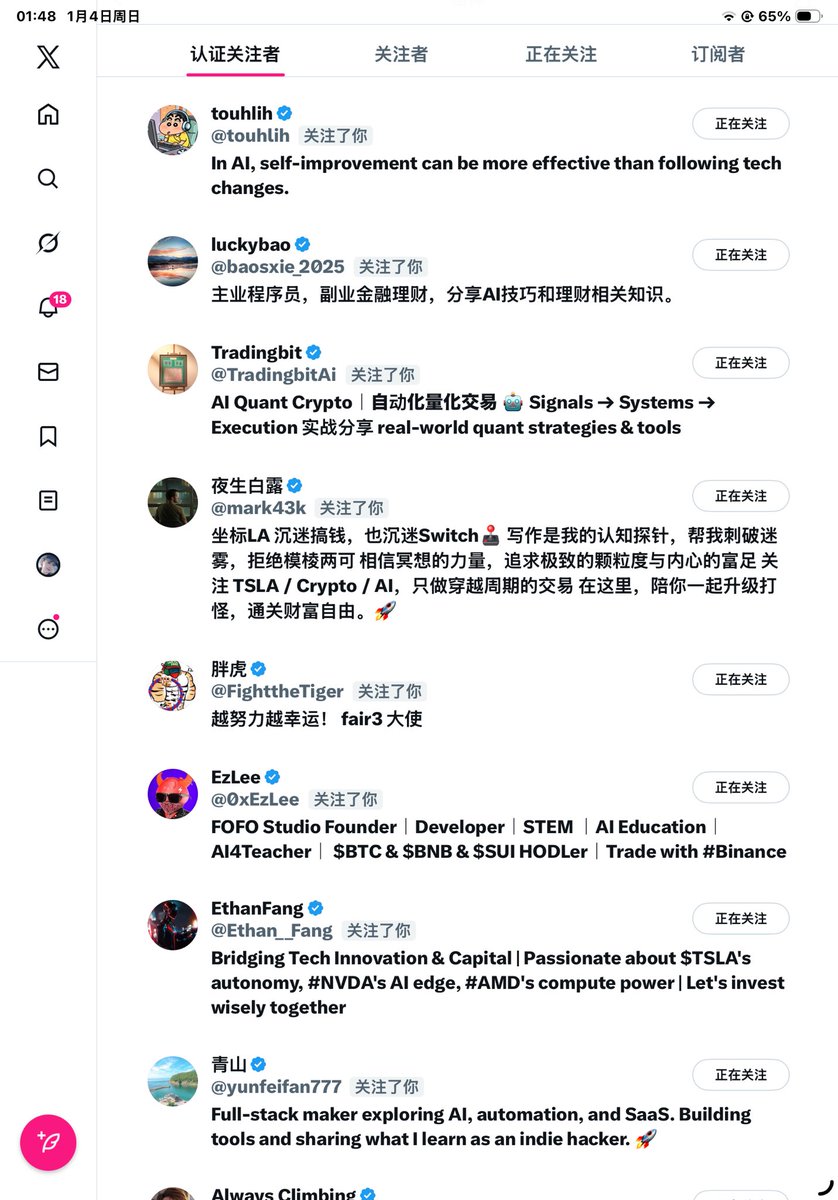This screenshot has height=1200, width=838.
Task: Open the @baosxie_2025 handle link
Action: [277, 267]
